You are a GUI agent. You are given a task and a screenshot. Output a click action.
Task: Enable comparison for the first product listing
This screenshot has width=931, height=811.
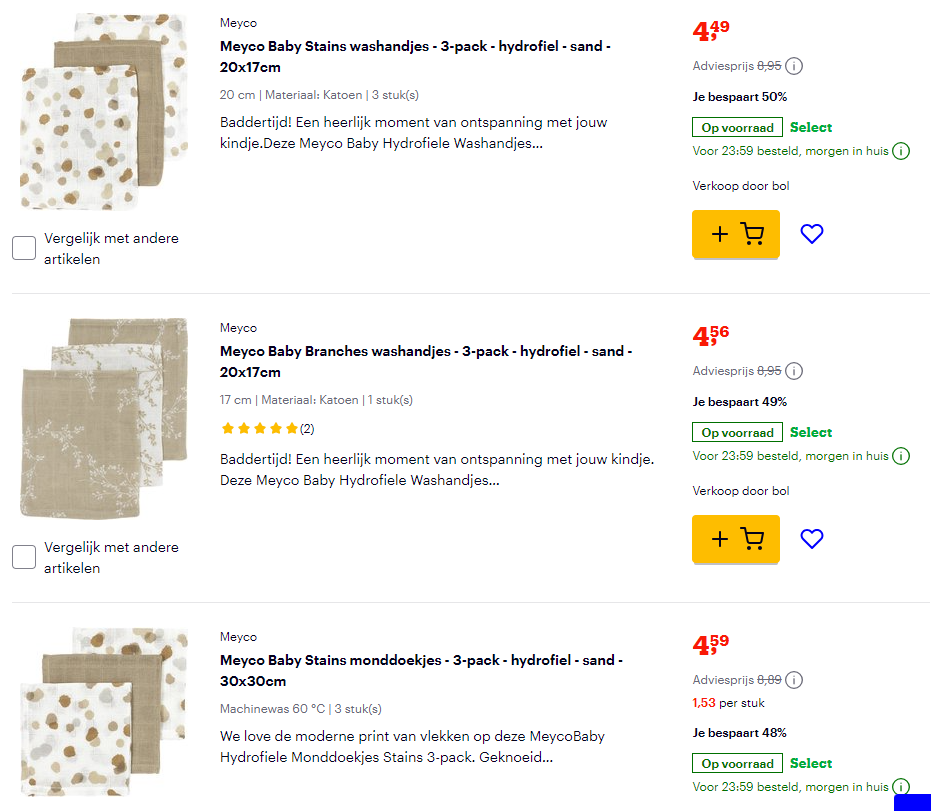point(23,247)
